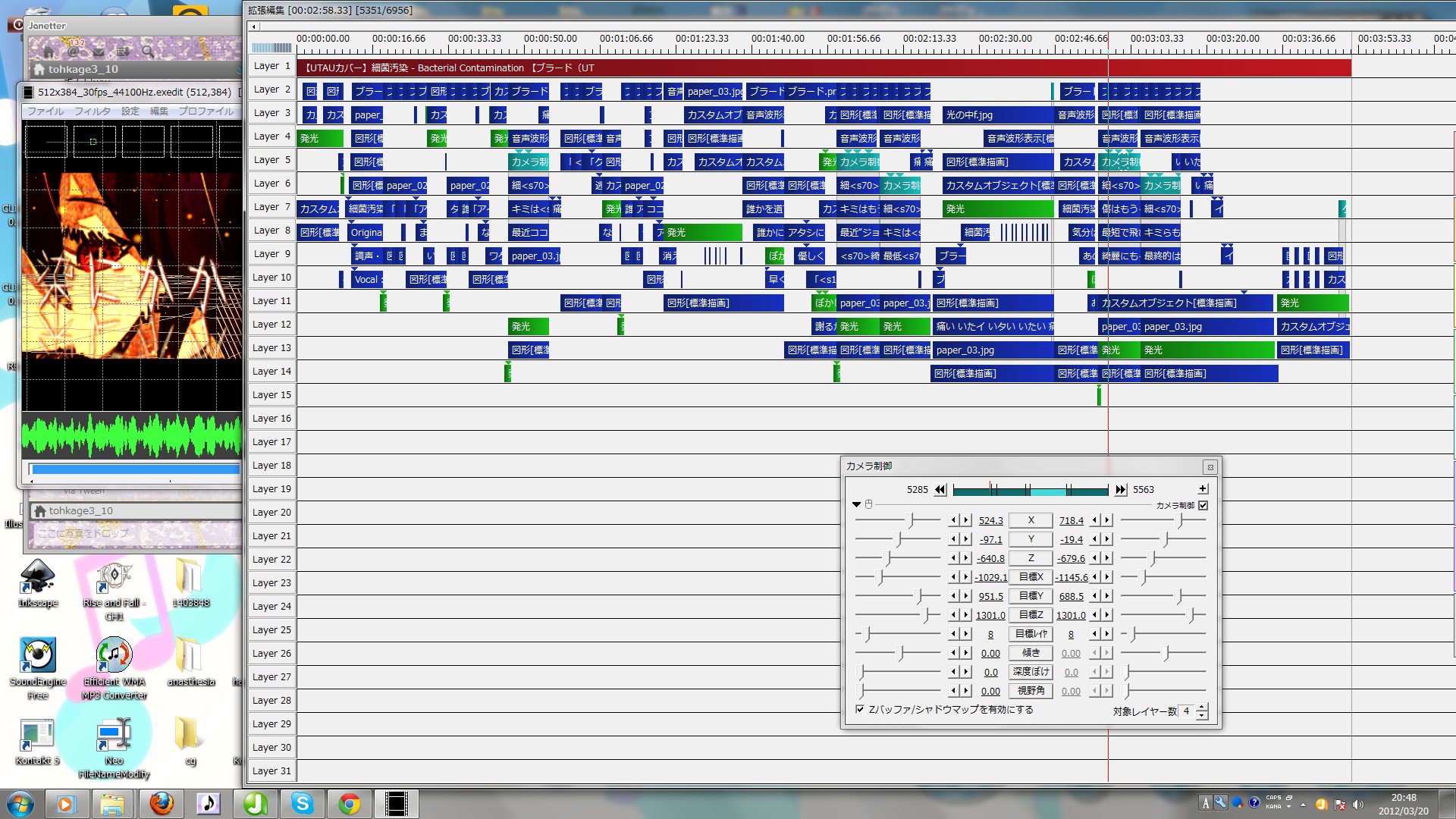Toggle Layer 1 button in timeline

(x=271, y=66)
